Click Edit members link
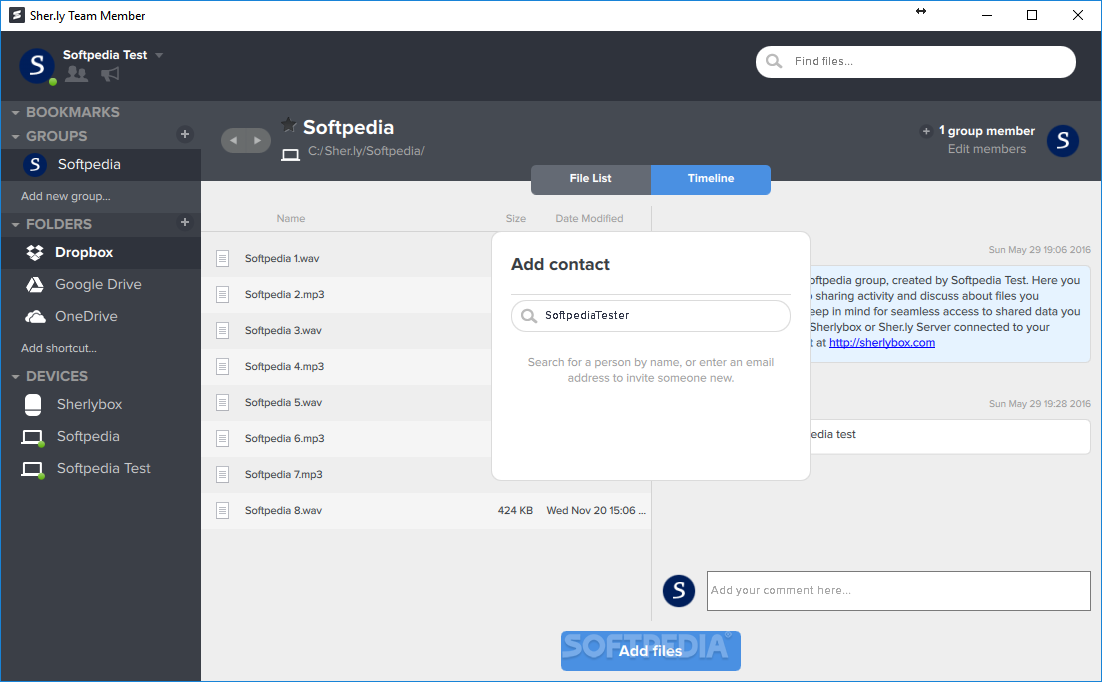The height and width of the screenshot is (682, 1102). (x=987, y=149)
